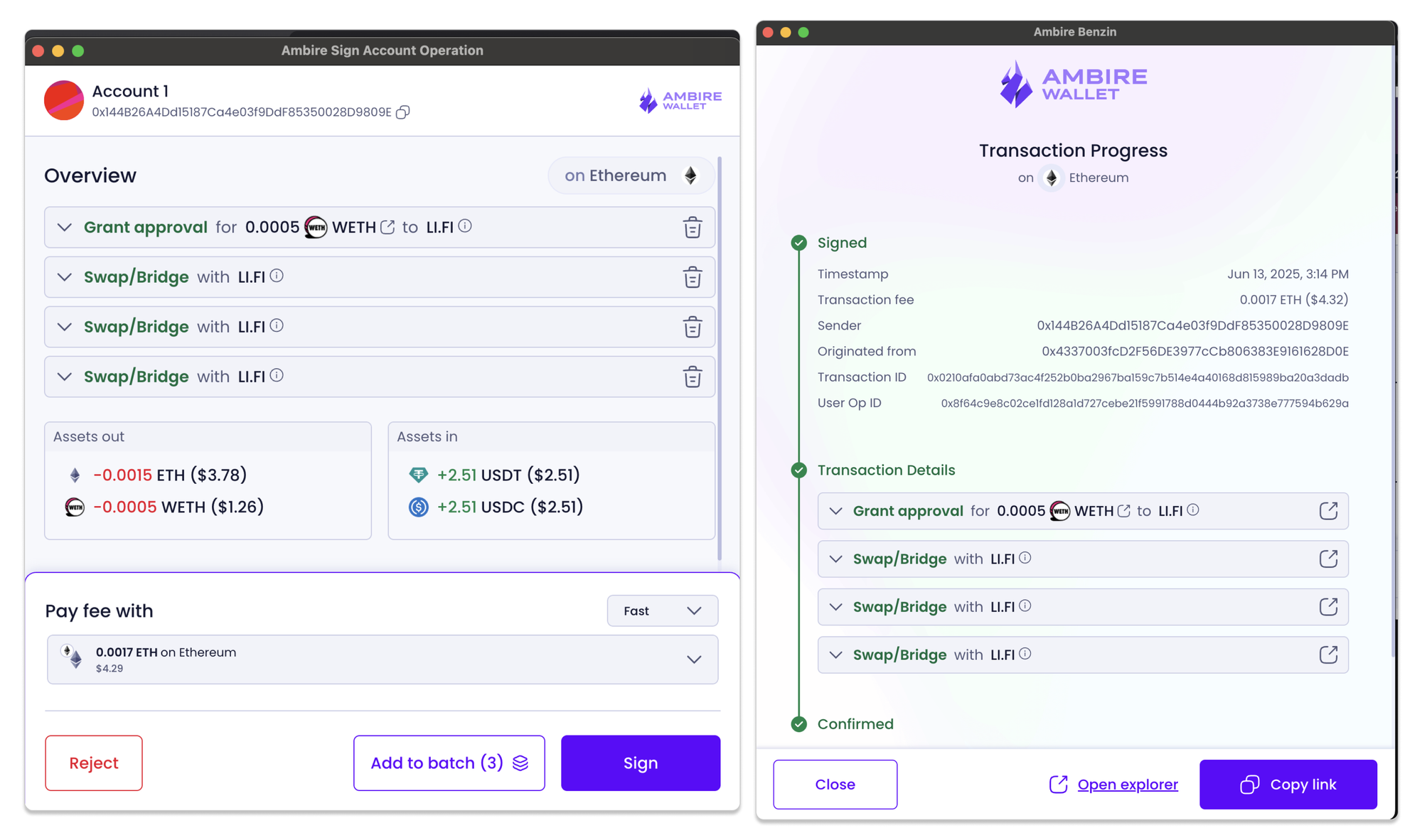
Task: Open WETH external link in Overview Grant approval
Action: coord(387,227)
